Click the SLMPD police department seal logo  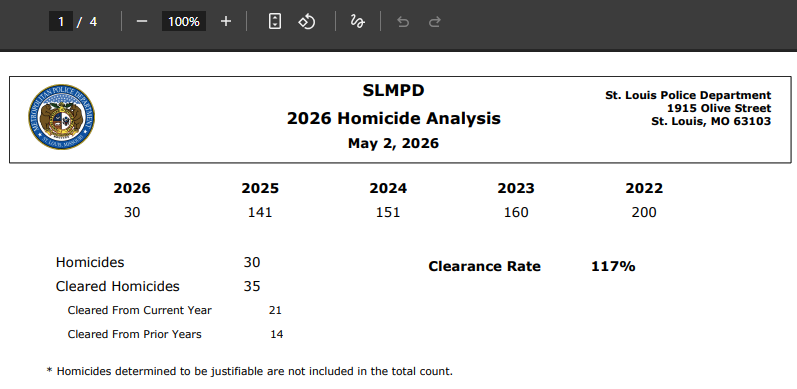62,117
